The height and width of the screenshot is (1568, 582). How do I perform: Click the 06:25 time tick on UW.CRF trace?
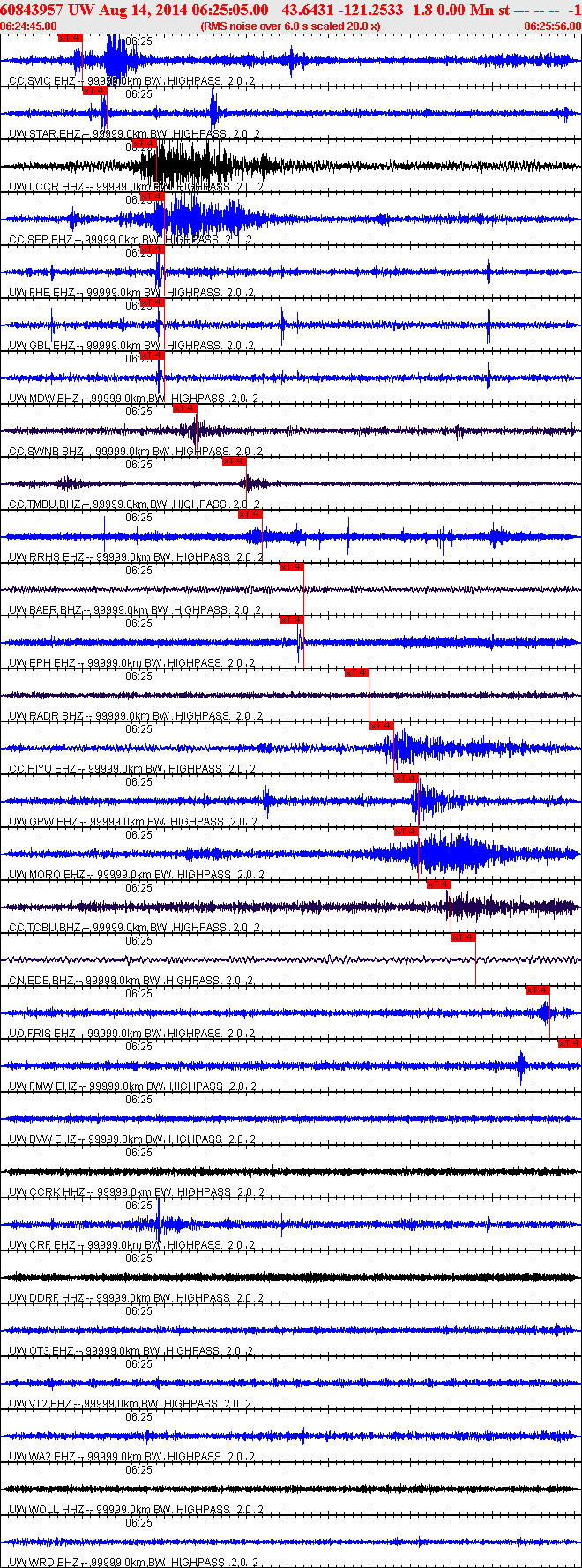(138, 1206)
